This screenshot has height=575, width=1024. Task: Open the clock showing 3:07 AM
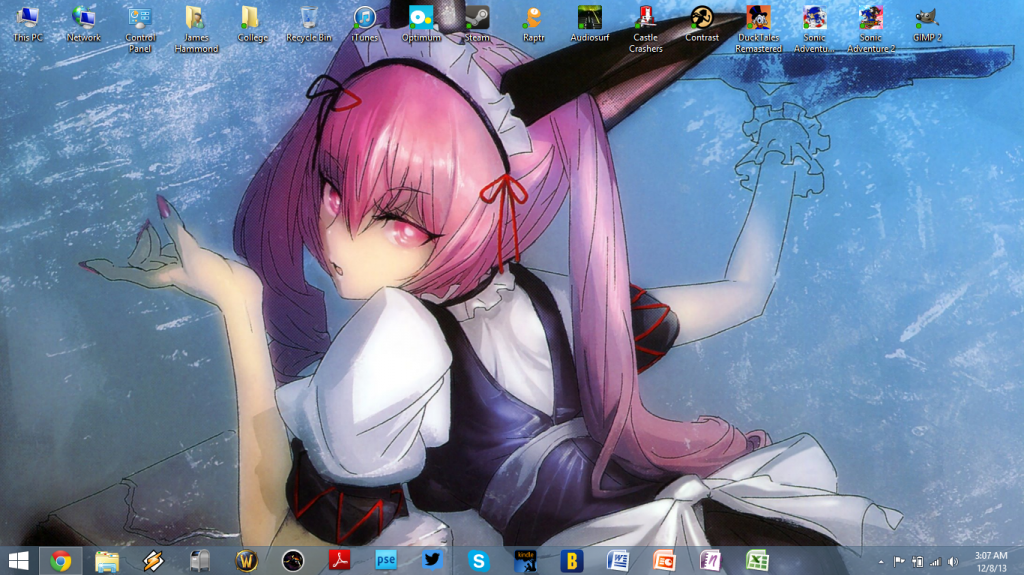(x=991, y=561)
